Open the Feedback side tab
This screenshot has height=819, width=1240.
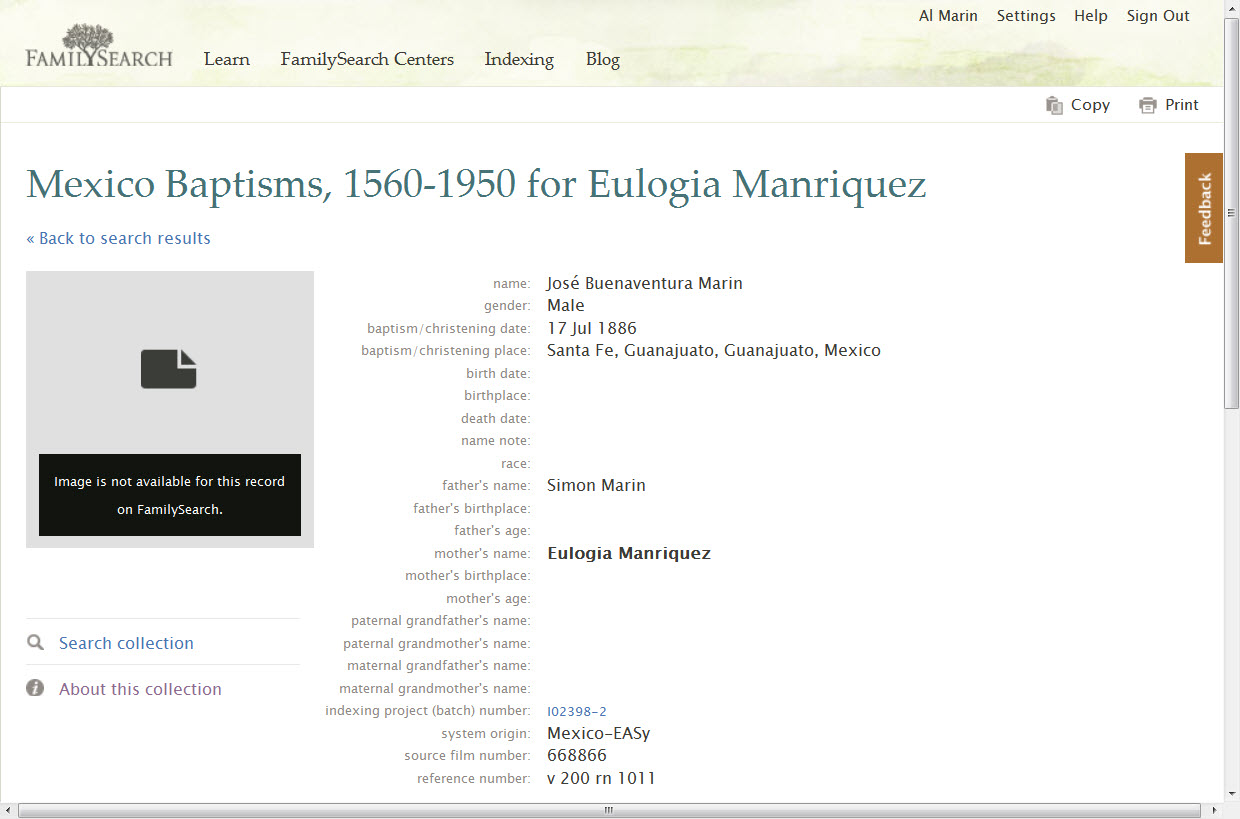click(1204, 208)
